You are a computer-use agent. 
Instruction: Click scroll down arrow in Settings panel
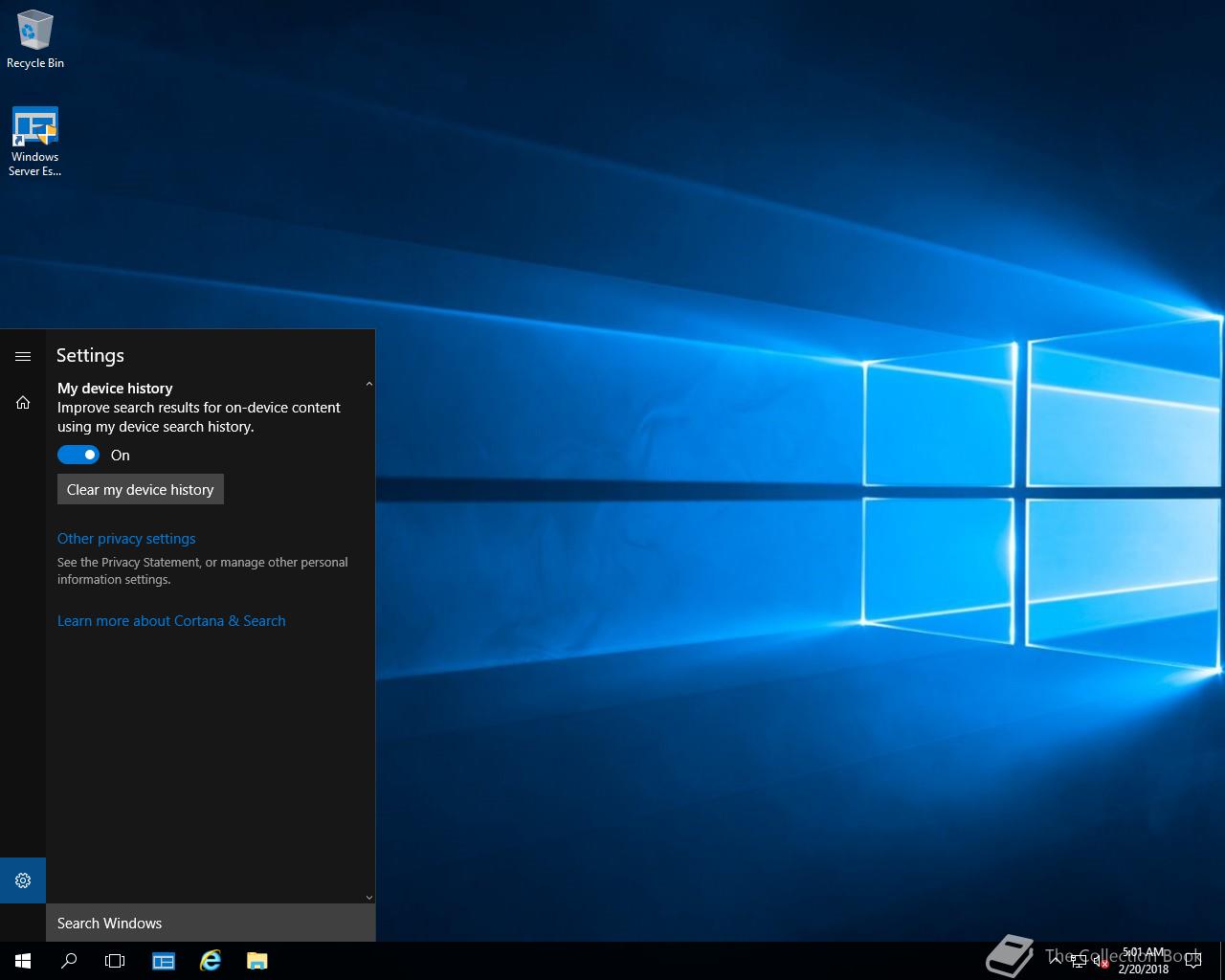click(368, 898)
